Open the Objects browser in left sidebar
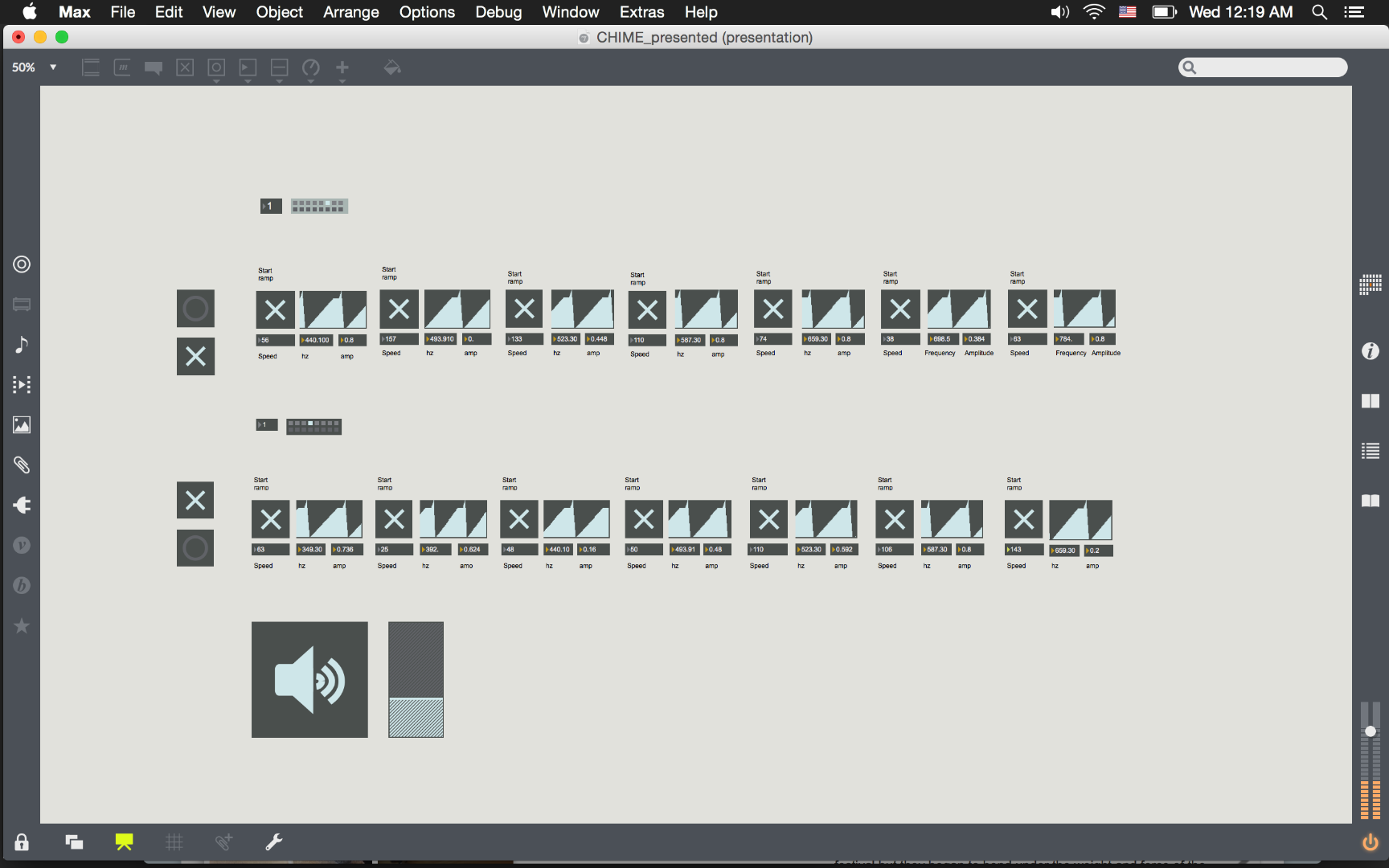The image size is (1389, 868). [22, 264]
